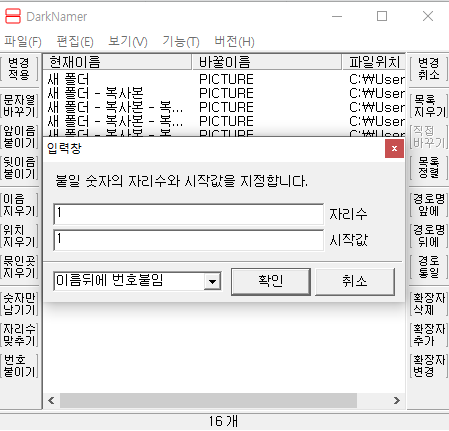This screenshot has height=431, width=449.
Task: Click the 경로 통일 button
Action: pos(429,267)
